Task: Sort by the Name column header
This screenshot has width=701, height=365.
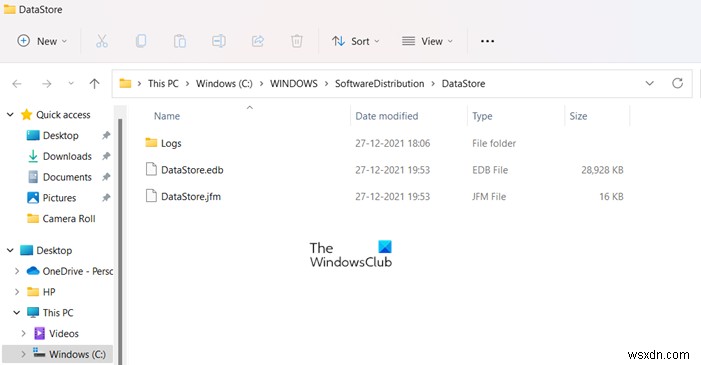Action: [167, 116]
